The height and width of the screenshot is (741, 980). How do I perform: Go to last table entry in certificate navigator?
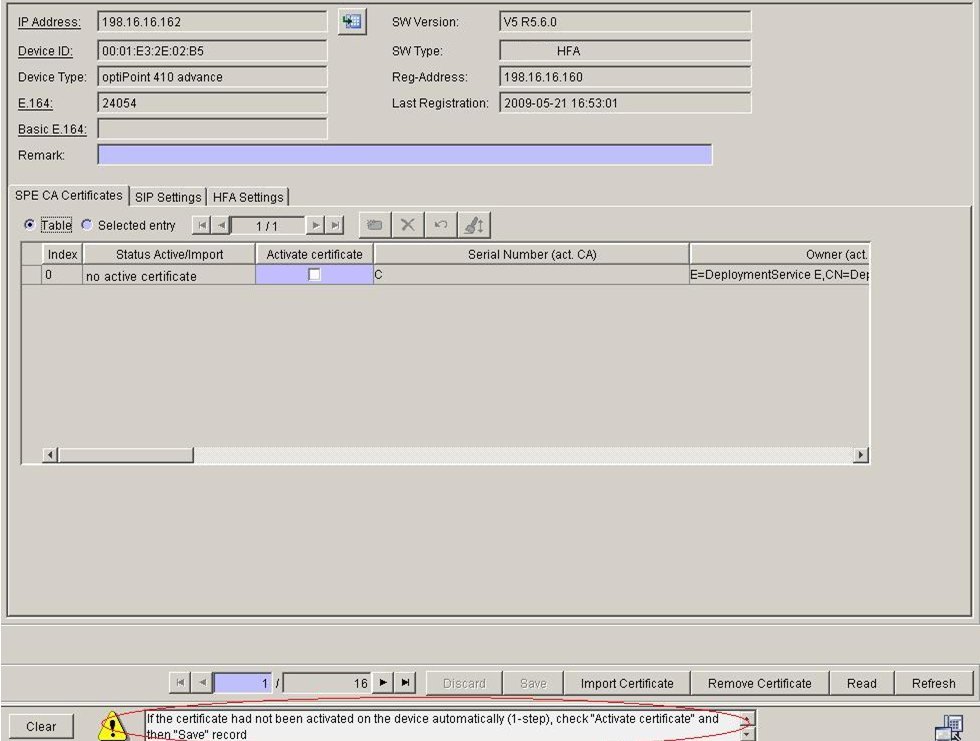[335, 225]
